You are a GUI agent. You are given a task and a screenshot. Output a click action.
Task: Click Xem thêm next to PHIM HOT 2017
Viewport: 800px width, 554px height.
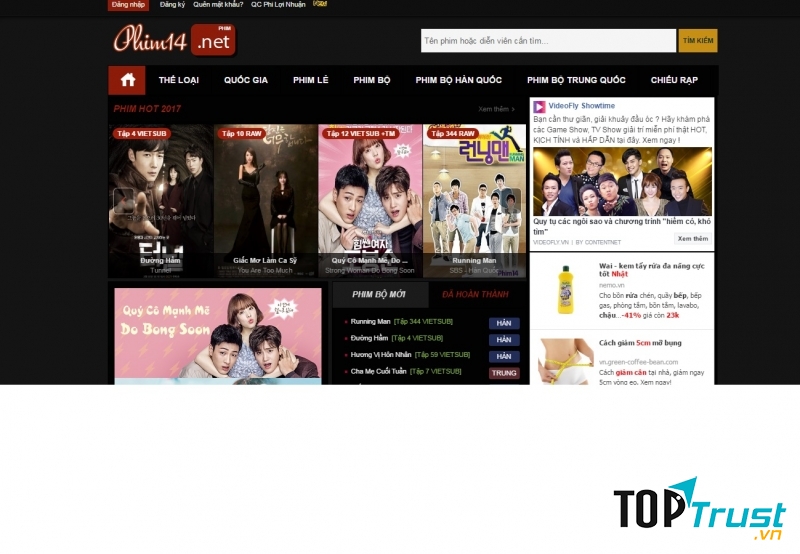point(496,109)
